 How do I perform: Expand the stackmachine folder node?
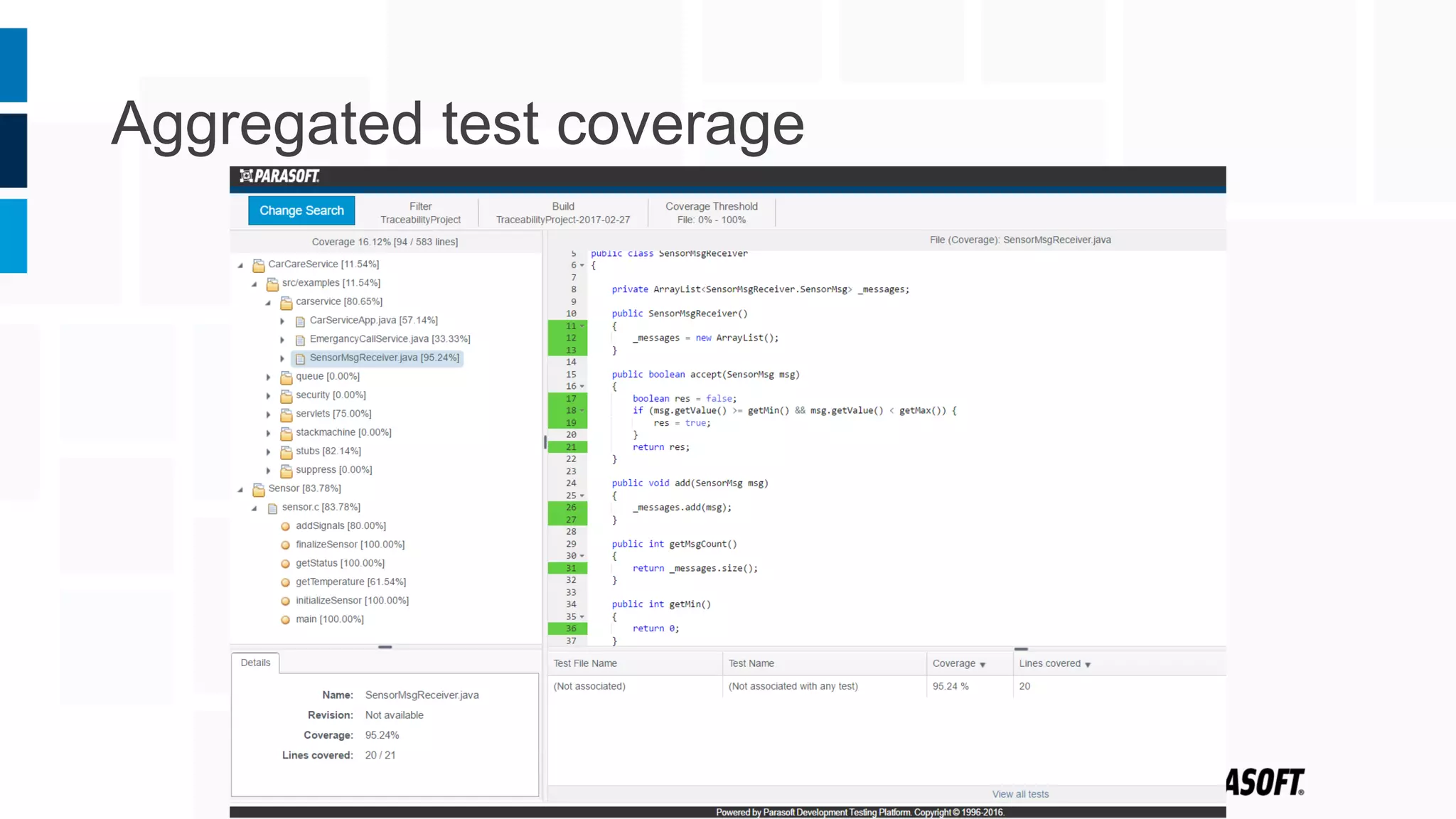click(x=268, y=433)
